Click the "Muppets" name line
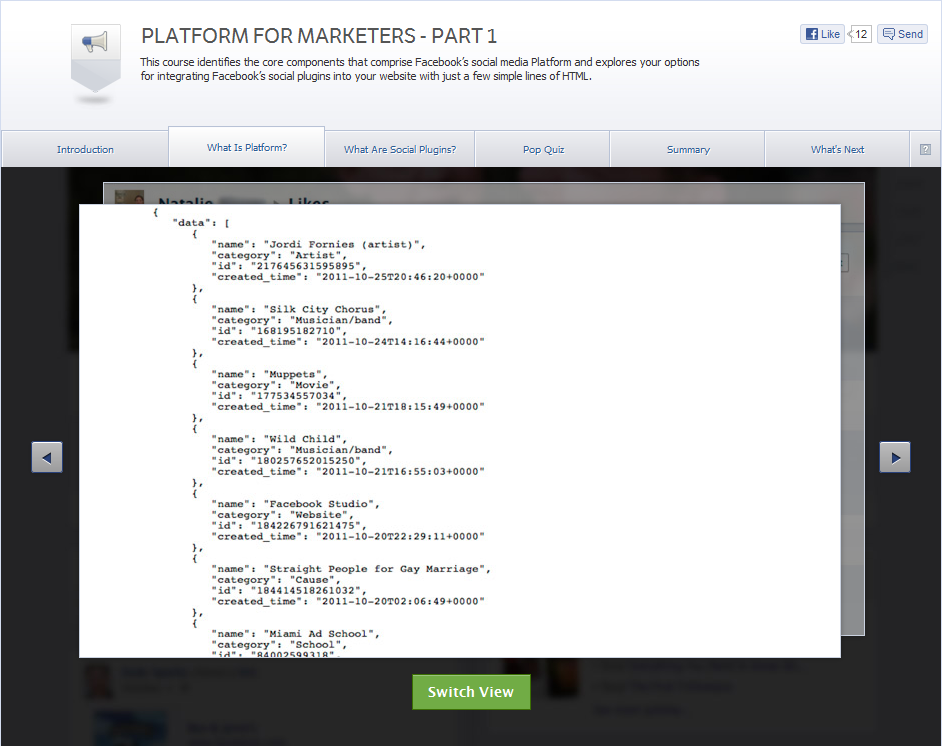Viewport: 942px width, 746px height. coord(269,374)
